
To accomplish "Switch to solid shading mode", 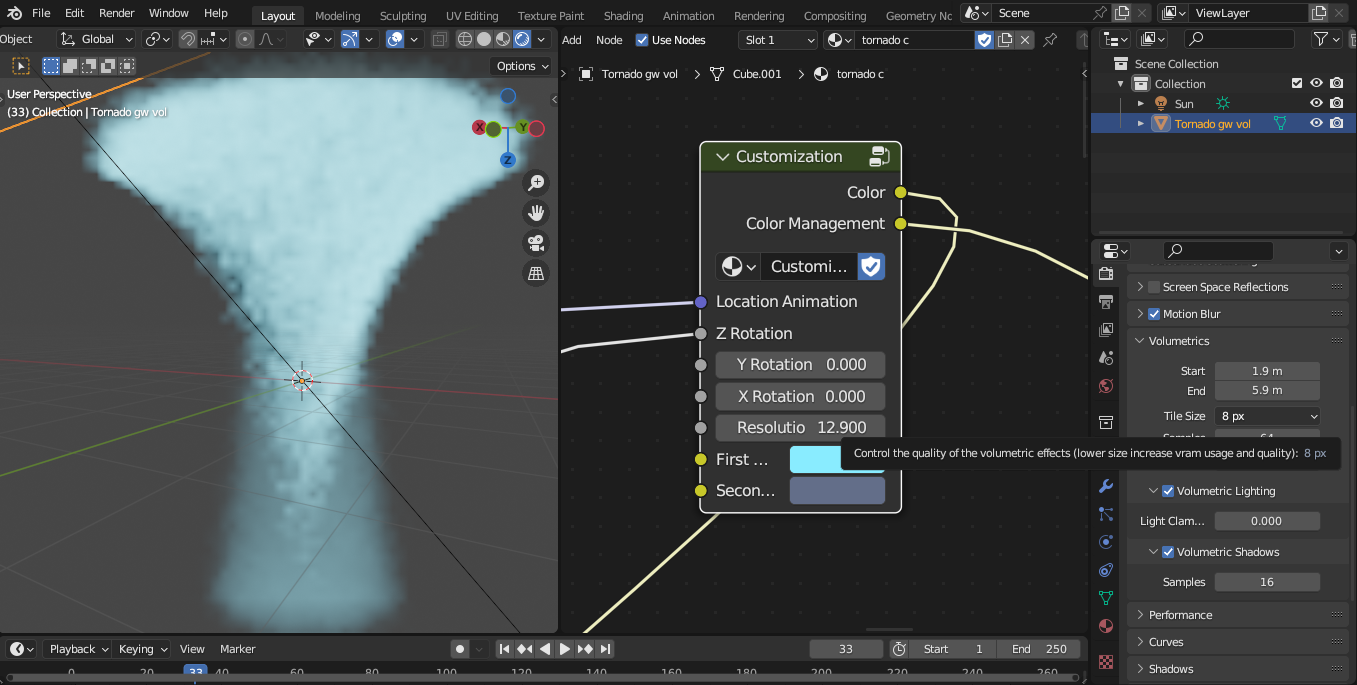I will (x=484, y=39).
